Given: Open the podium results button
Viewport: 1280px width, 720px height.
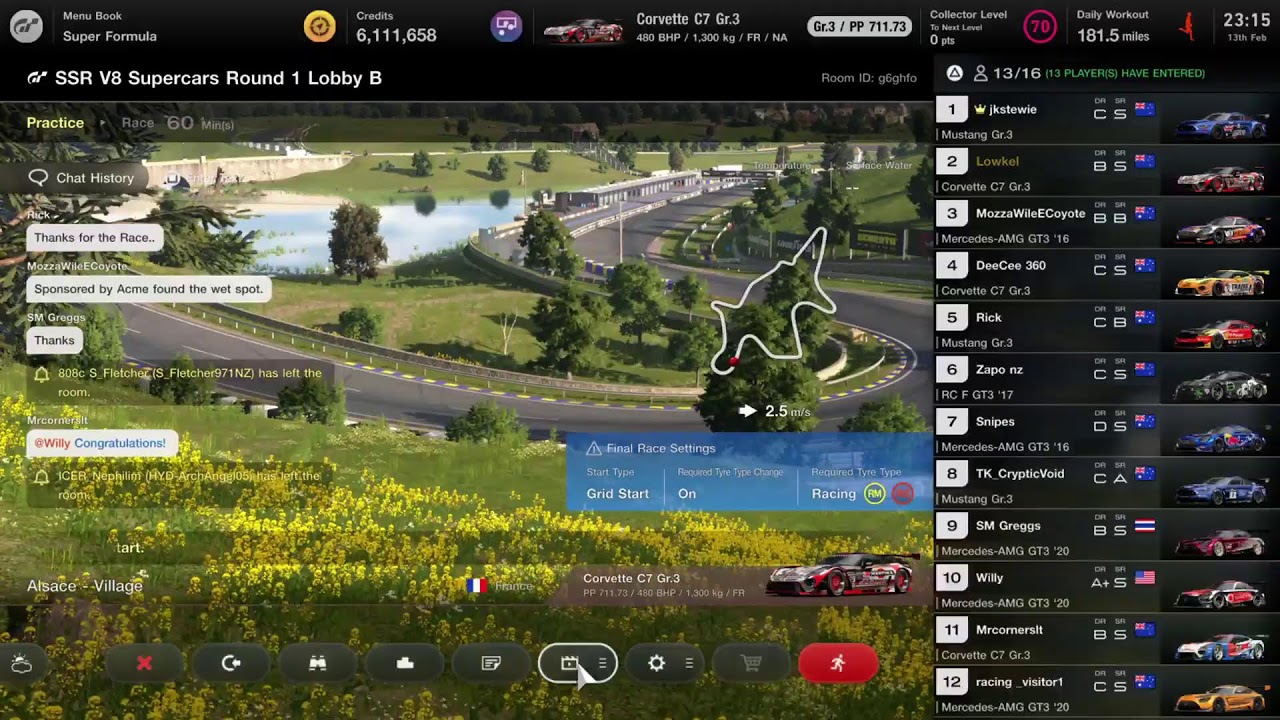Looking at the screenshot, I should (405, 663).
